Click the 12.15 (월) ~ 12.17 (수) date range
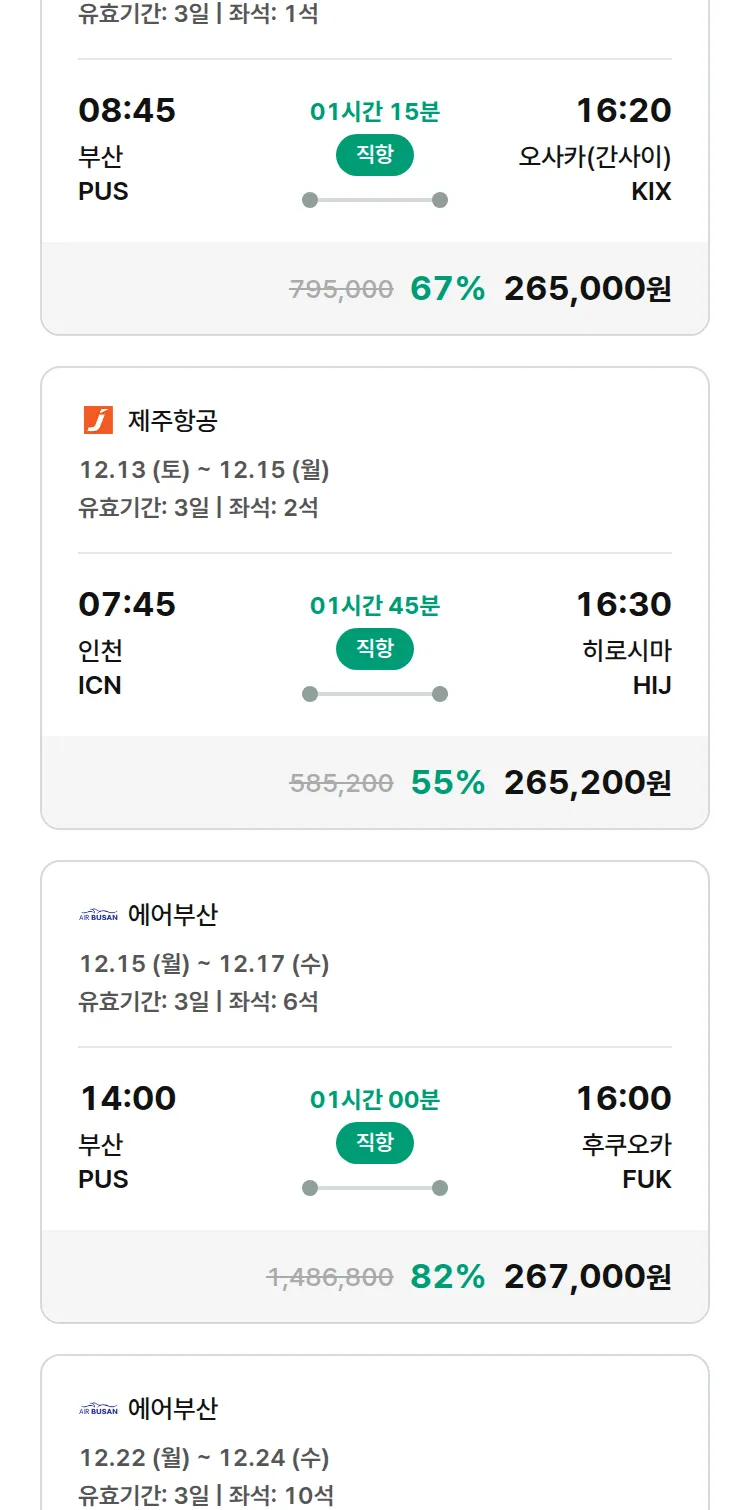The height and width of the screenshot is (1510, 750). coord(204,963)
